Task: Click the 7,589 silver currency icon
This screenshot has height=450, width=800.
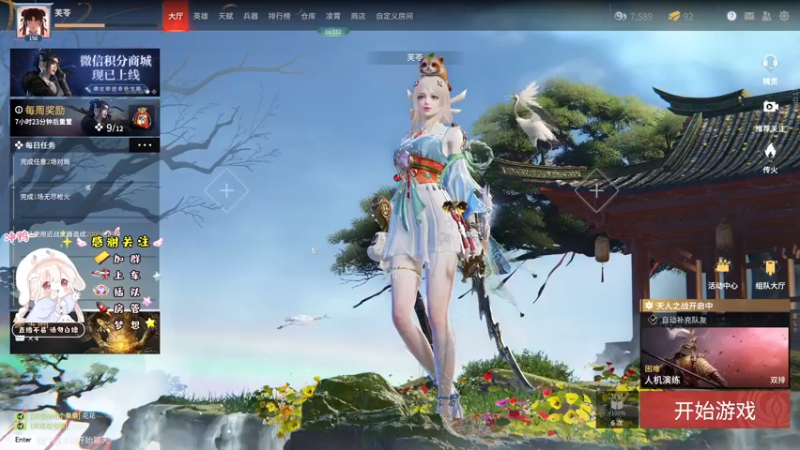Action: tap(620, 16)
